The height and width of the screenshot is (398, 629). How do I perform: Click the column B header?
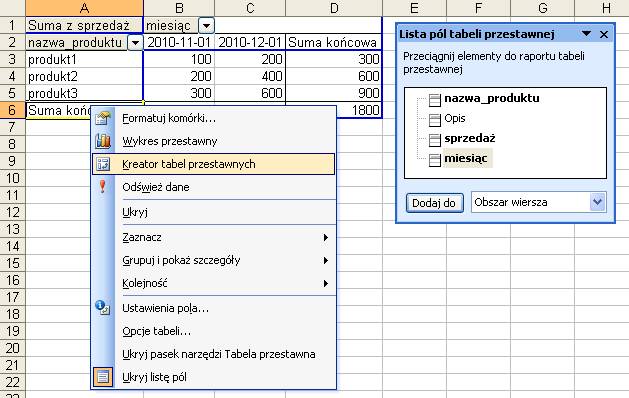coord(179,8)
